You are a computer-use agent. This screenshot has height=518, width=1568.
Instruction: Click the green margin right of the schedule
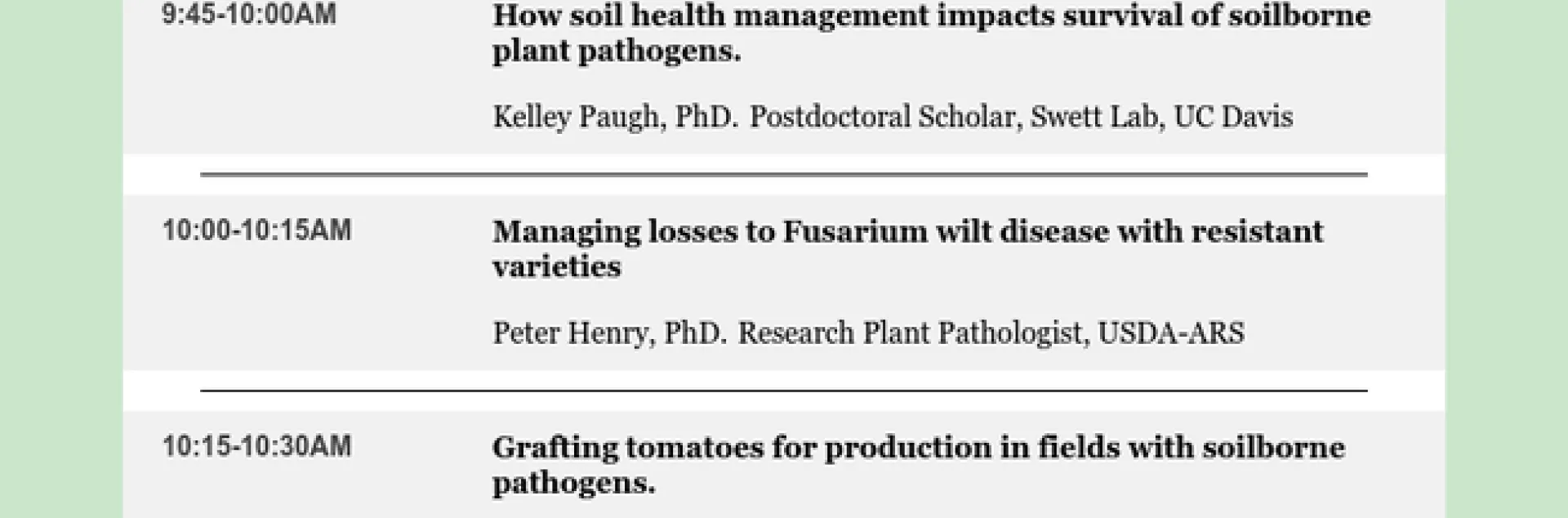(x=1506, y=259)
